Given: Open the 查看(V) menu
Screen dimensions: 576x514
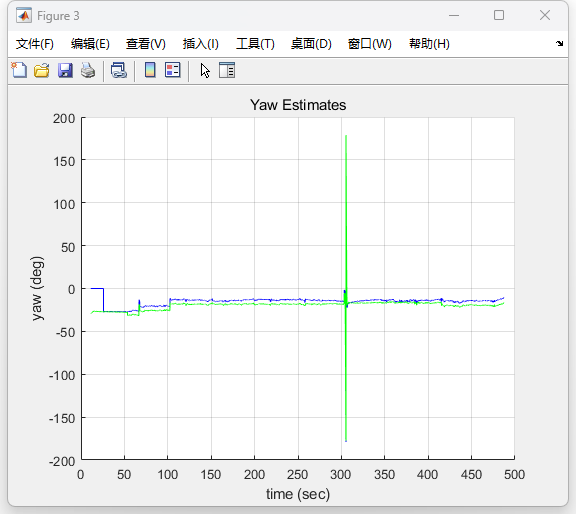Looking at the screenshot, I should pos(145,44).
